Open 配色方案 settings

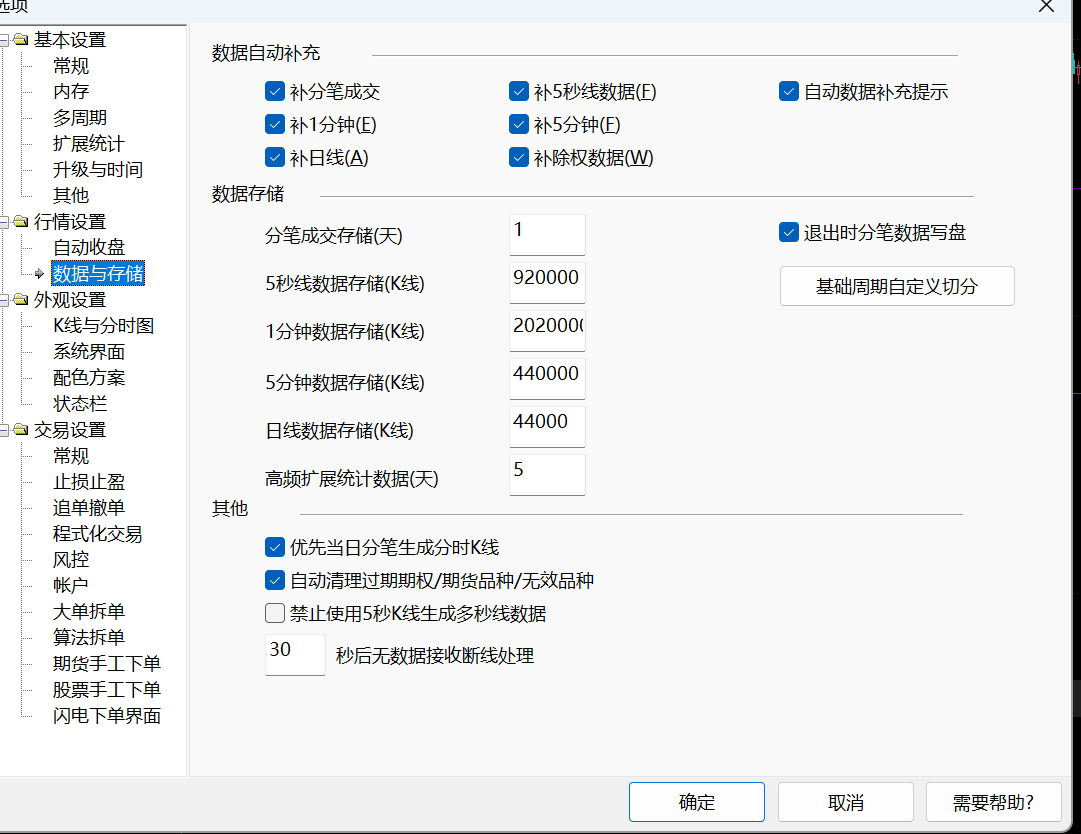click(89, 378)
